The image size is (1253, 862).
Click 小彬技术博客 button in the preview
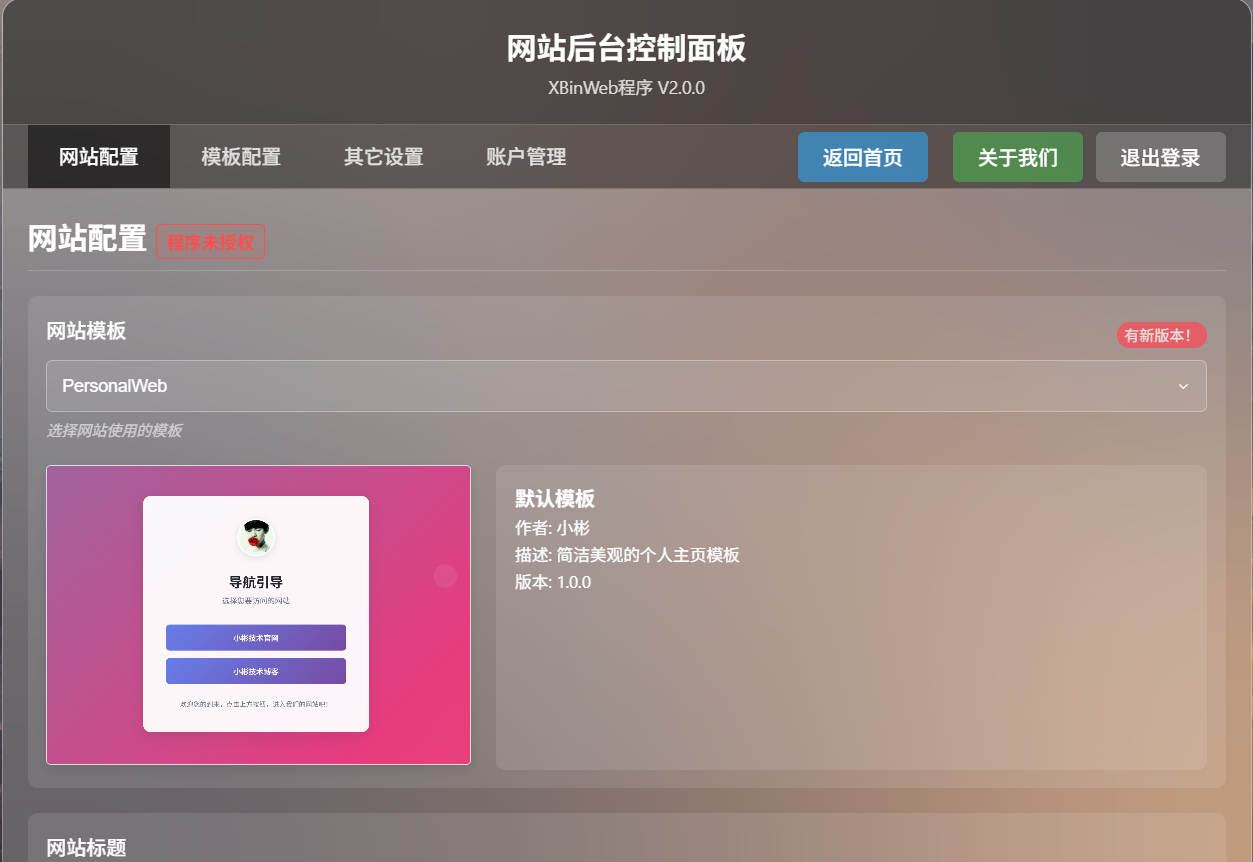point(256,671)
